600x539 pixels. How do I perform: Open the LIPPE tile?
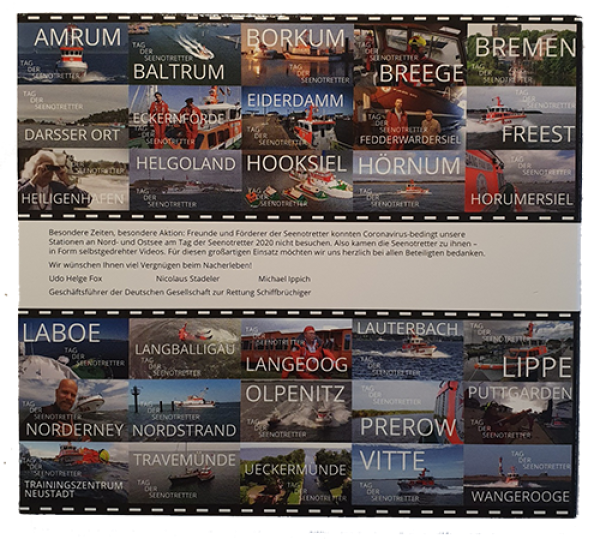(x=518, y=350)
